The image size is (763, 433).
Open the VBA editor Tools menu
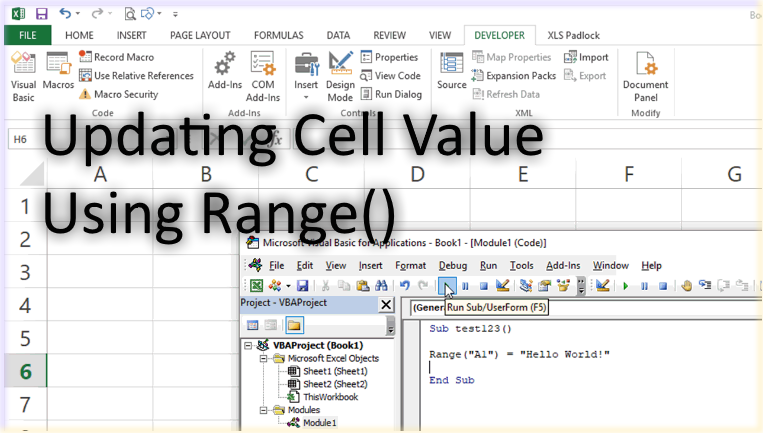521,266
